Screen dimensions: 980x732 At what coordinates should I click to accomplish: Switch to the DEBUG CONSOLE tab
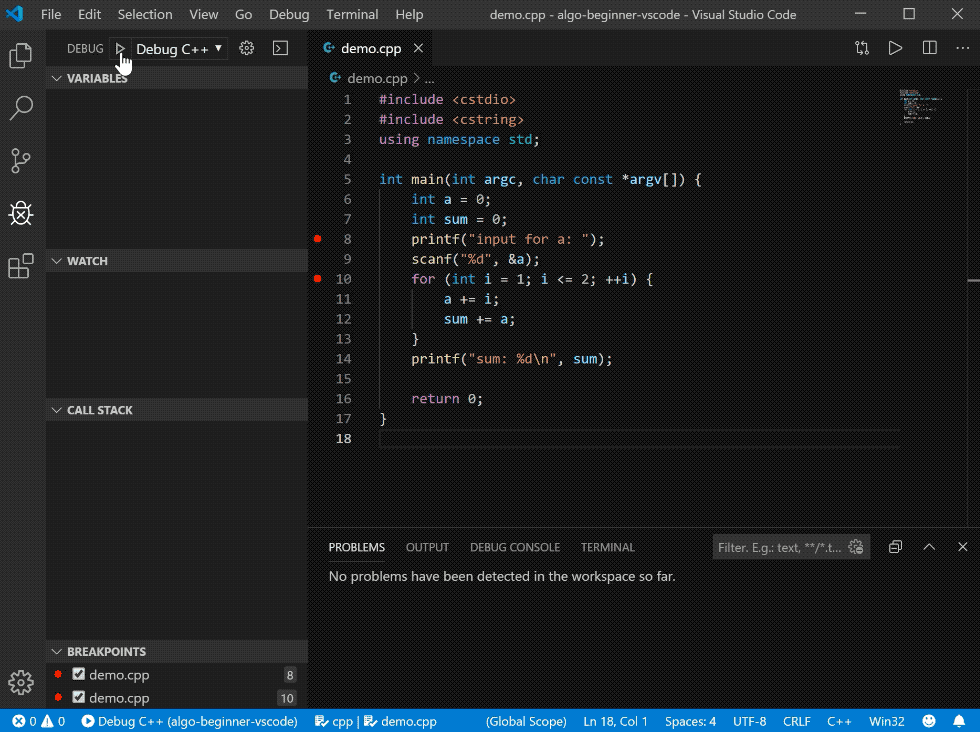pos(515,547)
